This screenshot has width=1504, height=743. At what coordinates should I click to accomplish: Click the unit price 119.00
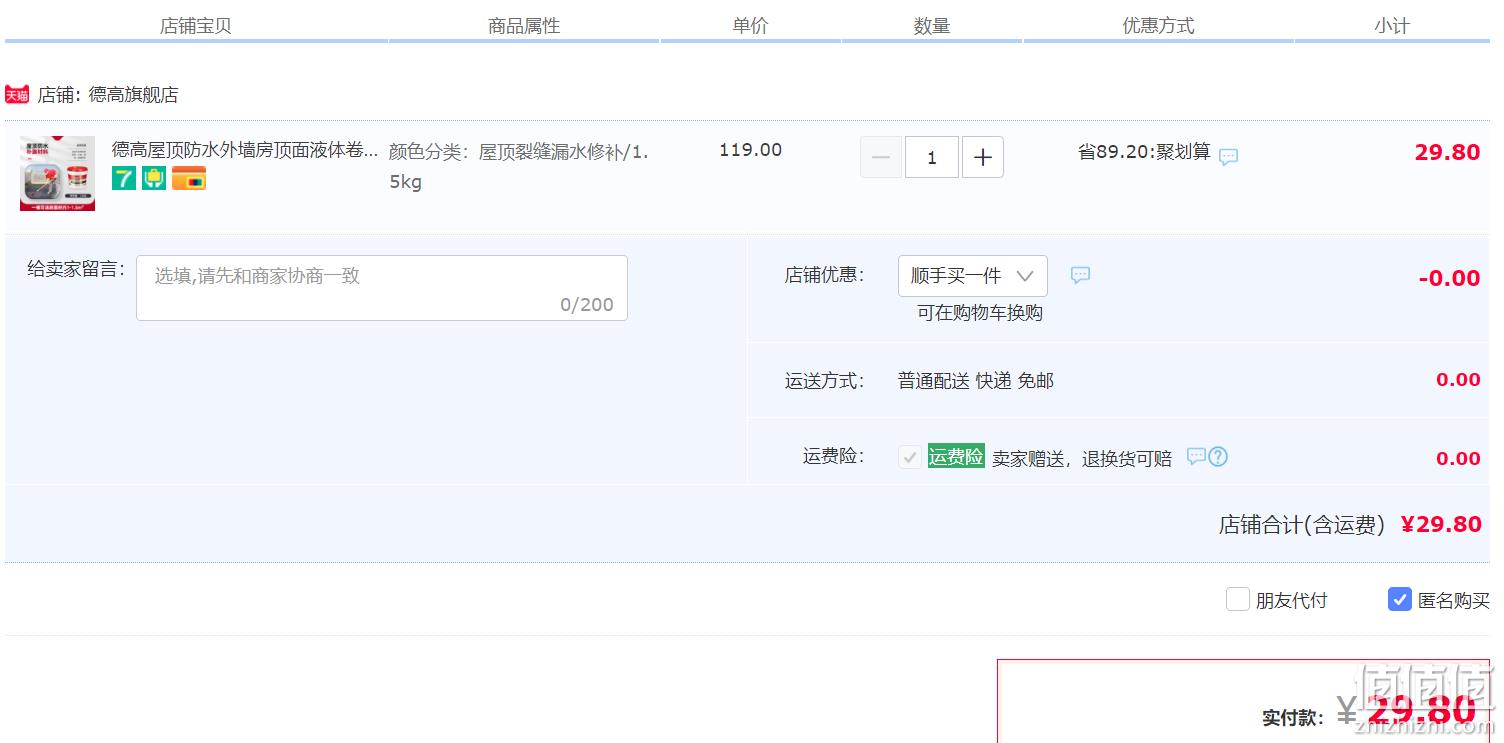[750, 150]
